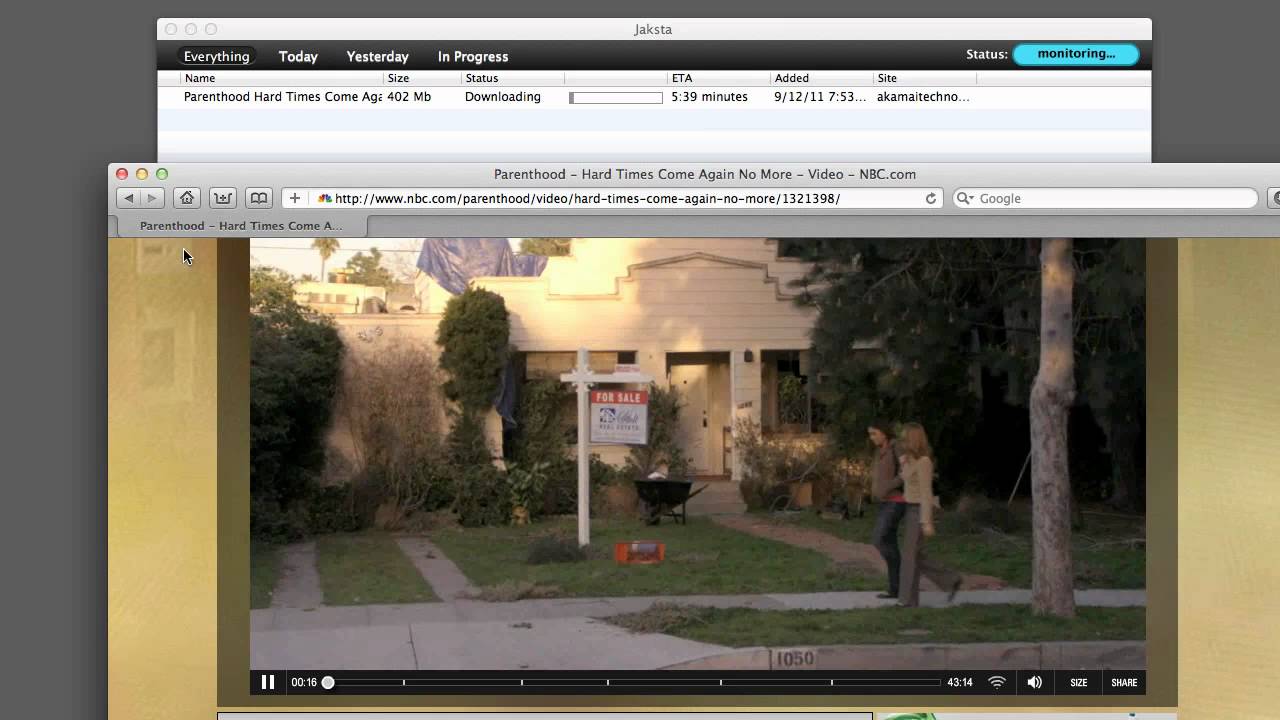Sort Jaksta list by Name column
1280x720 pixels.
tap(282, 78)
